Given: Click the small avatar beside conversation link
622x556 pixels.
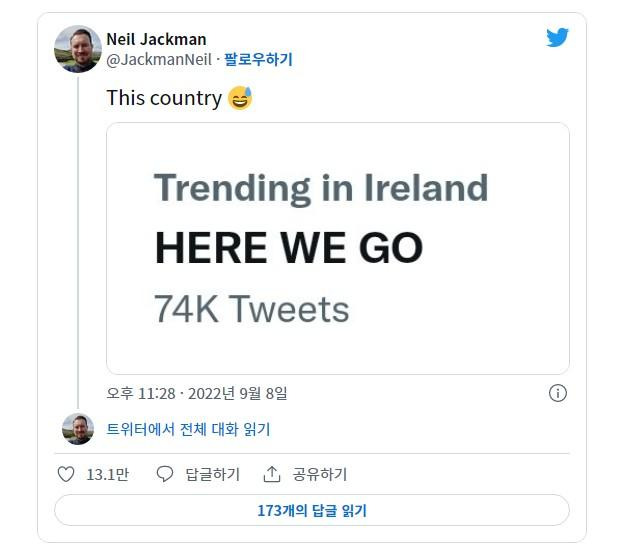Looking at the screenshot, I should pos(78,429).
